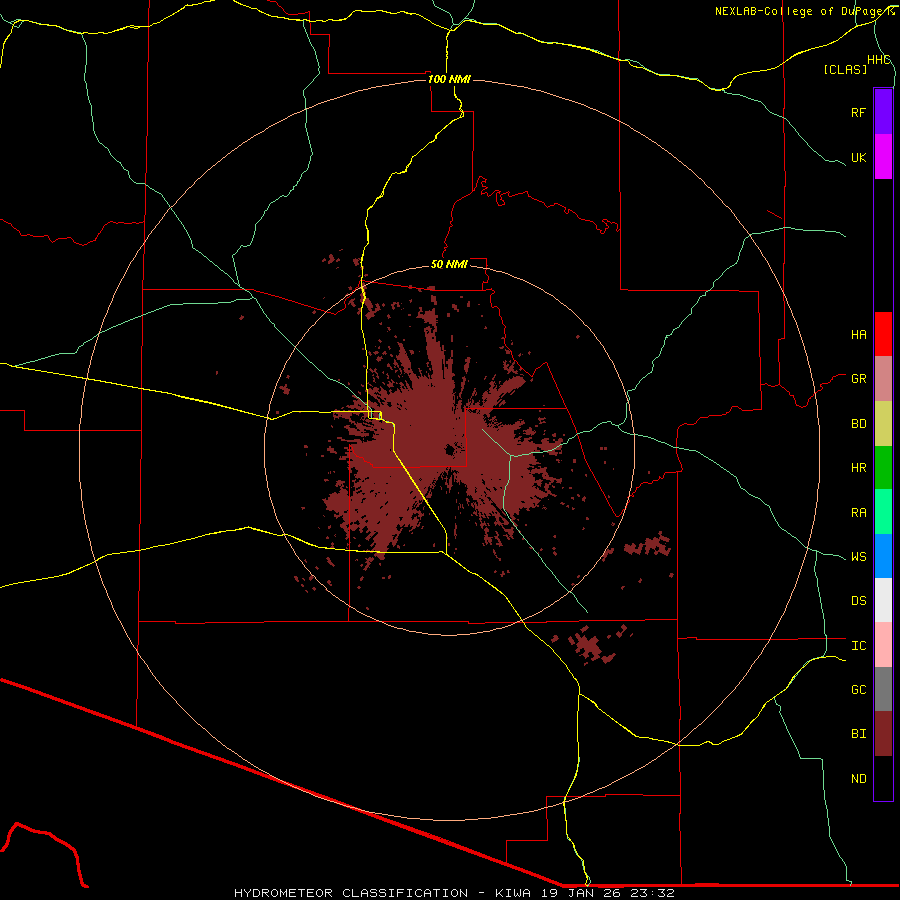Click the "100 NMI" range ring label

click(x=449, y=79)
